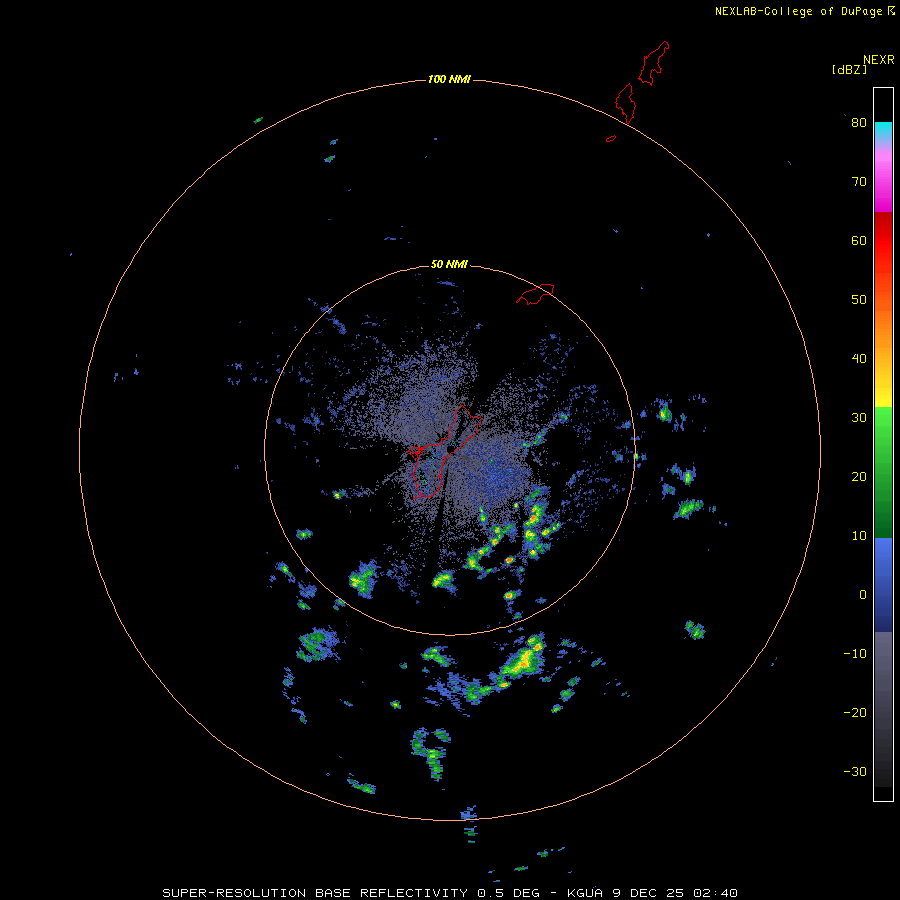Click the 20 dBZ scale value
This screenshot has height=900, width=900.
tap(859, 476)
